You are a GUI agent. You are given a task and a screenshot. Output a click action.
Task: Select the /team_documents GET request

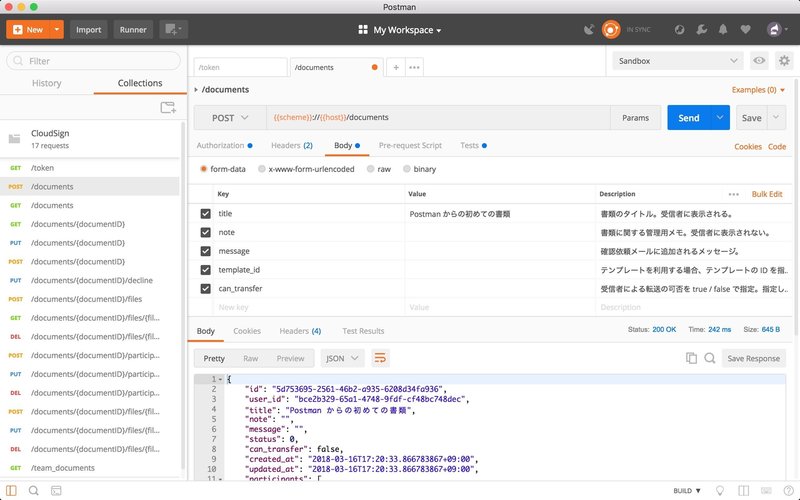coord(90,468)
